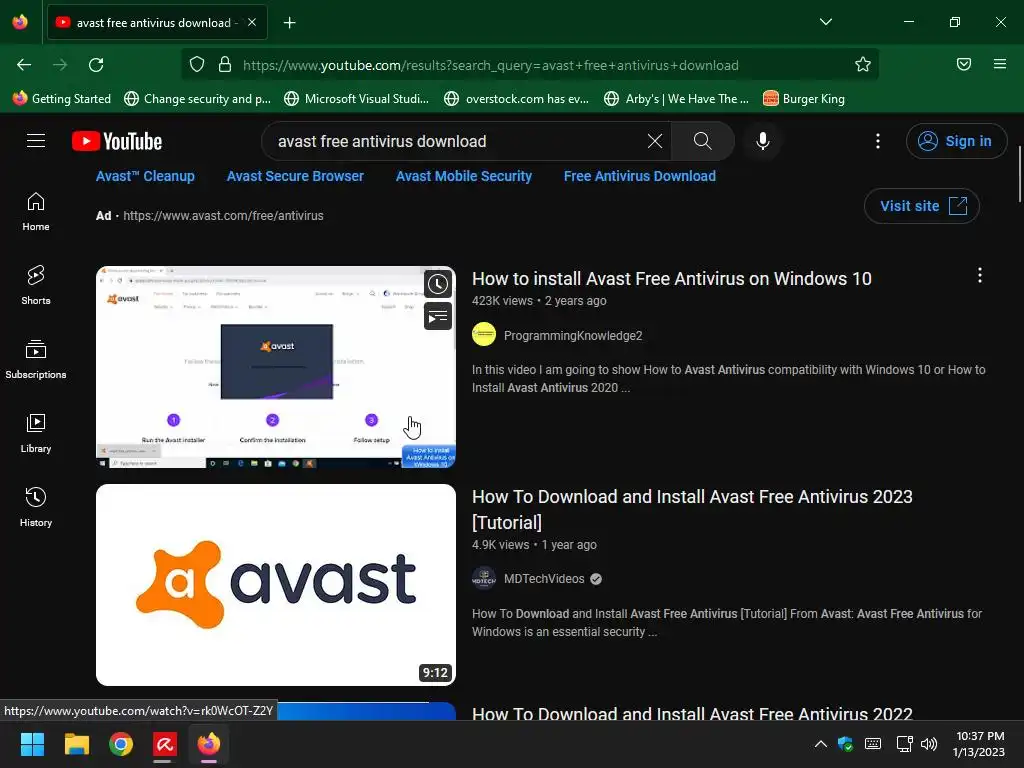Viewport: 1024px width, 768px height.
Task: Open volume control in system tray
Action: pos(929,744)
